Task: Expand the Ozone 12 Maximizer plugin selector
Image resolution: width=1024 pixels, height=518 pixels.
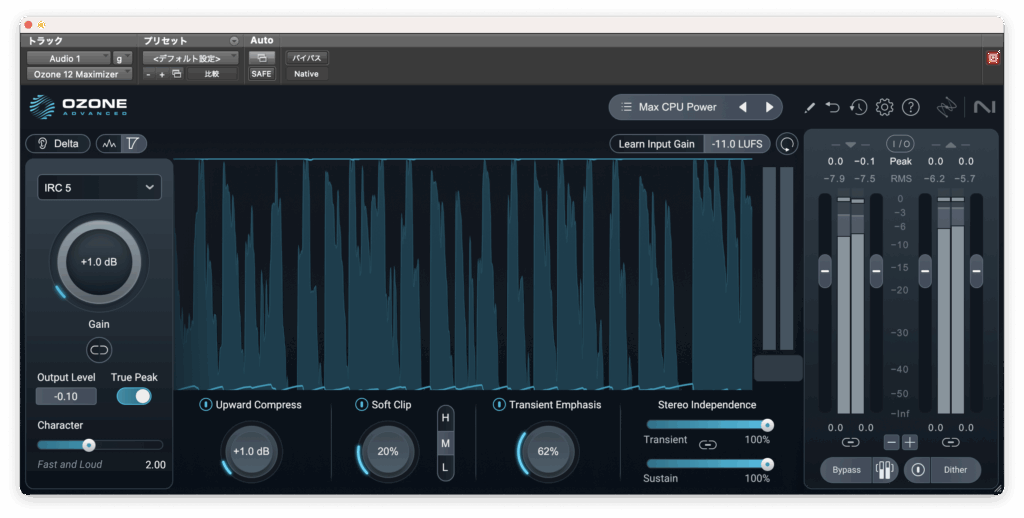Action: pyautogui.click(x=78, y=74)
